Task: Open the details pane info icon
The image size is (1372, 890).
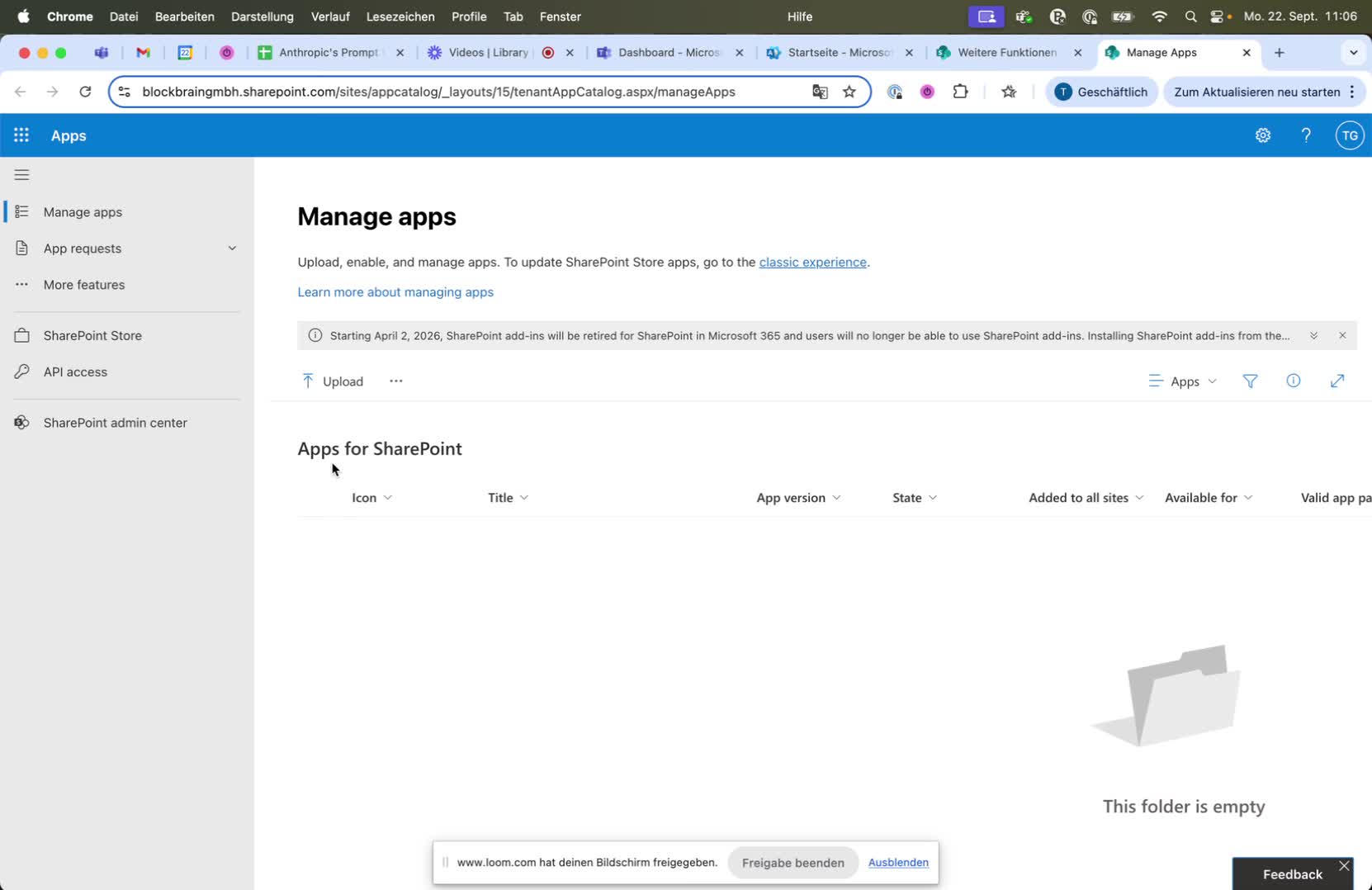Action: click(x=1293, y=381)
